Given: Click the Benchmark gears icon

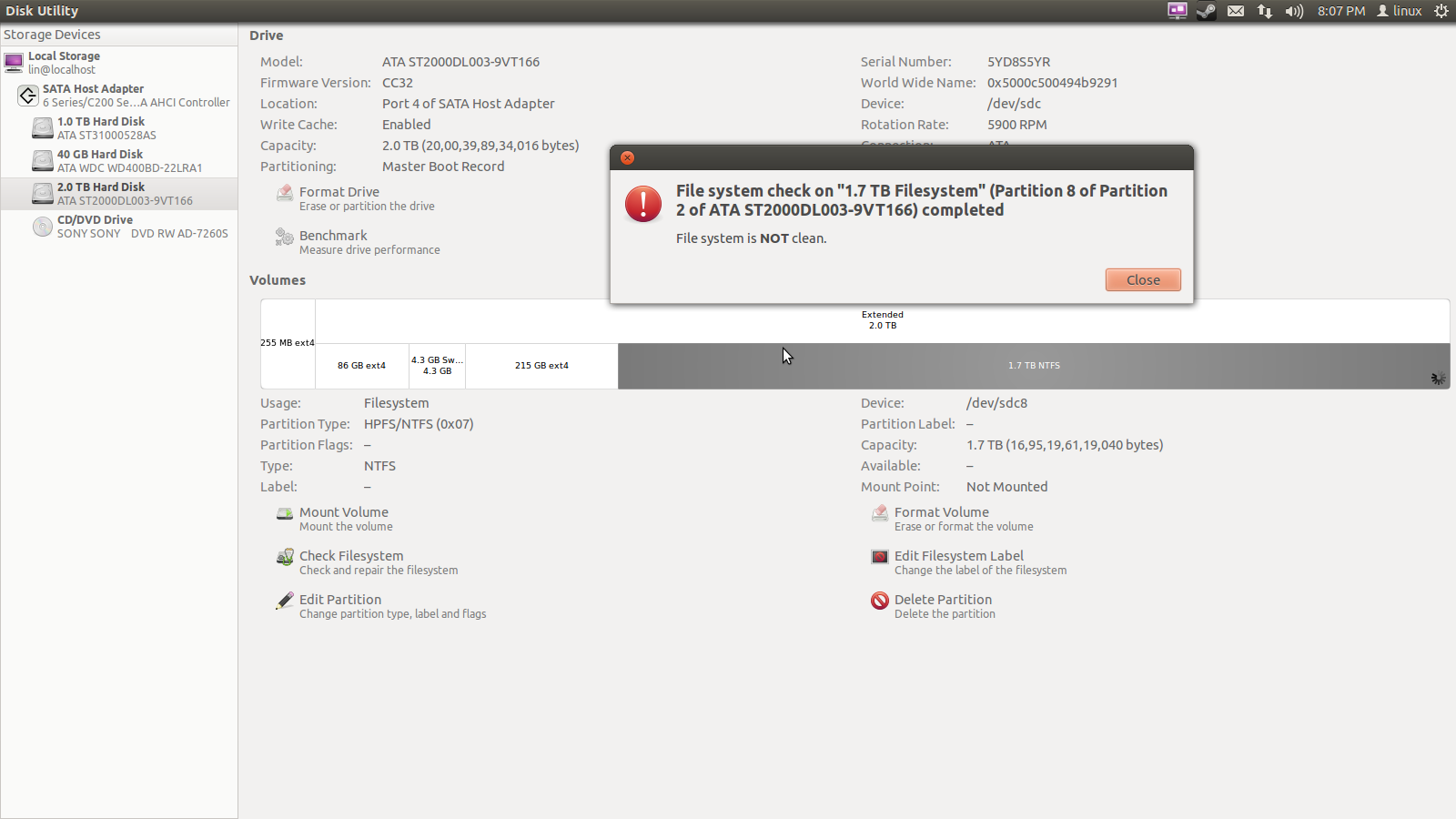Looking at the screenshot, I should pyautogui.click(x=285, y=237).
